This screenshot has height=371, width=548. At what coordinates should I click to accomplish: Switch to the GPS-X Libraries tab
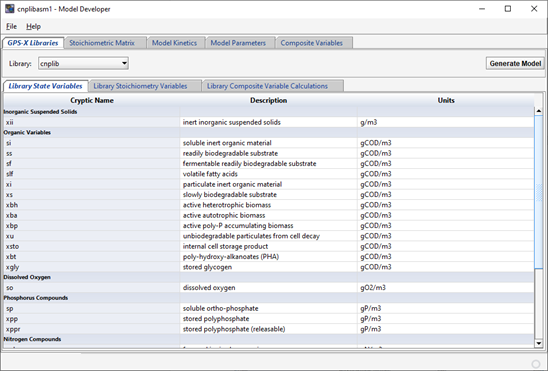33,43
